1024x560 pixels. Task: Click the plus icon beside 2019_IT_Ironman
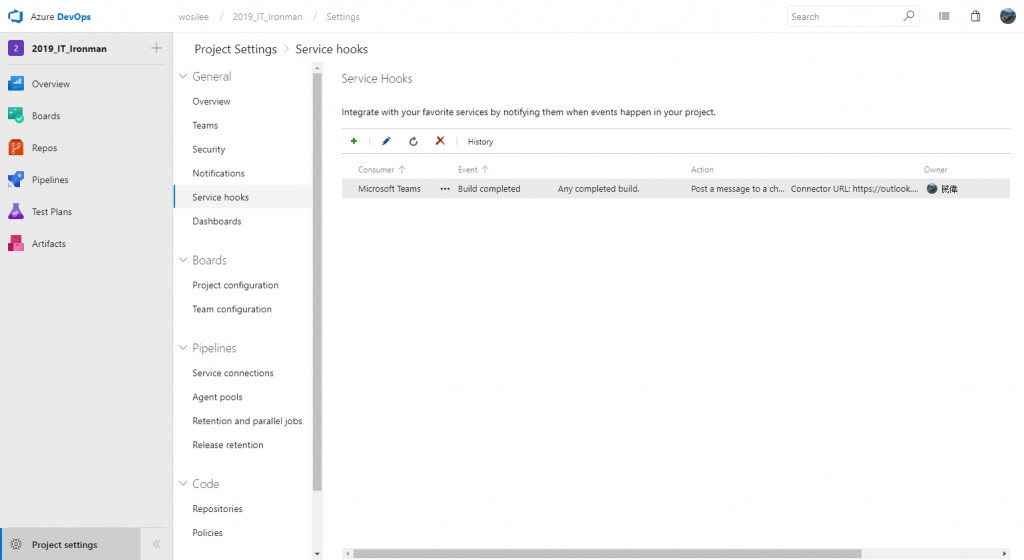coord(156,48)
